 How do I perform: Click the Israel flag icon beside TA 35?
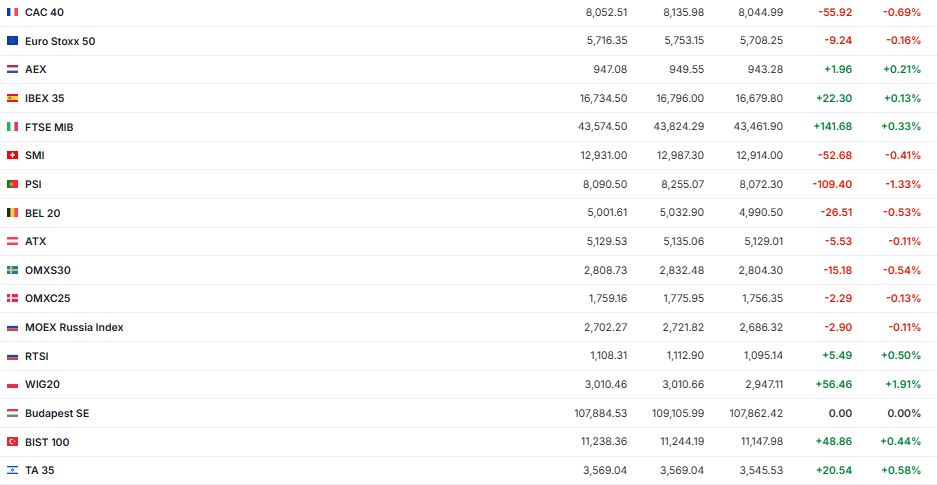[12, 470]
